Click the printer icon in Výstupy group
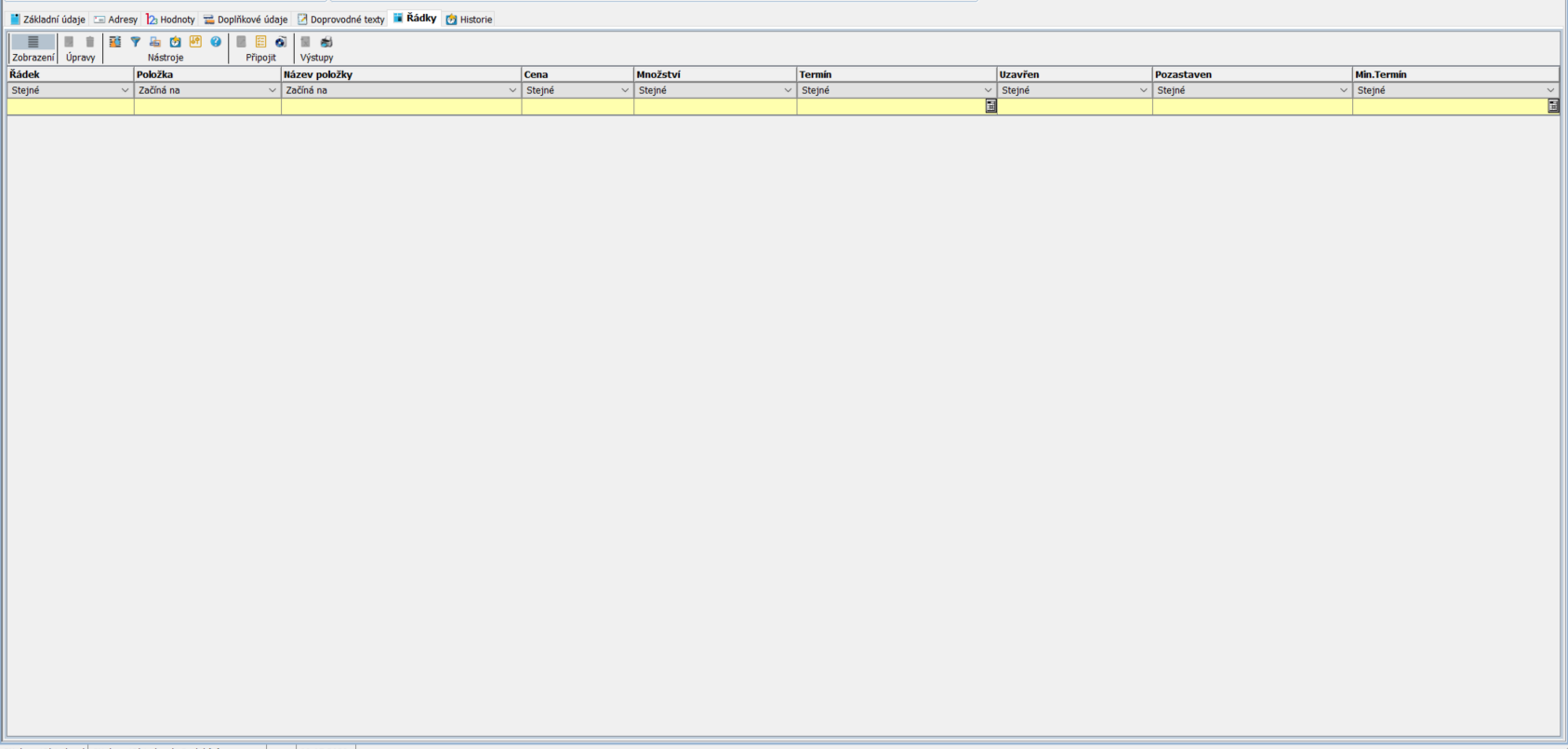1568x749 pixels. coord(326,42)
